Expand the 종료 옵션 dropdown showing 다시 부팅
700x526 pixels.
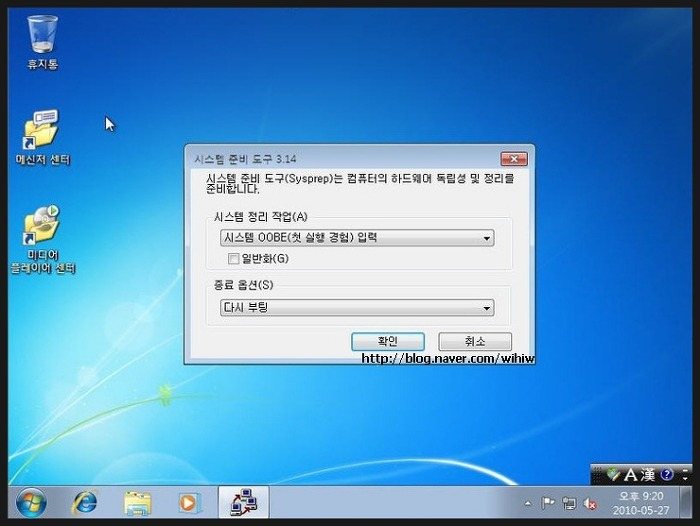pos(357,308)
